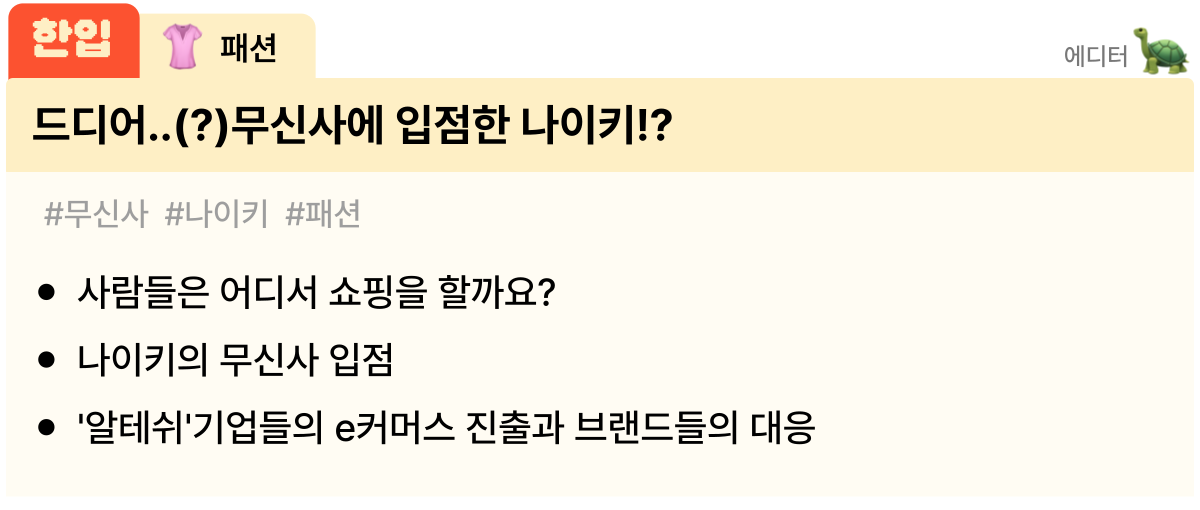
Task: Select list item 나이키의 무신사 입점
Action: coord(235,361)
